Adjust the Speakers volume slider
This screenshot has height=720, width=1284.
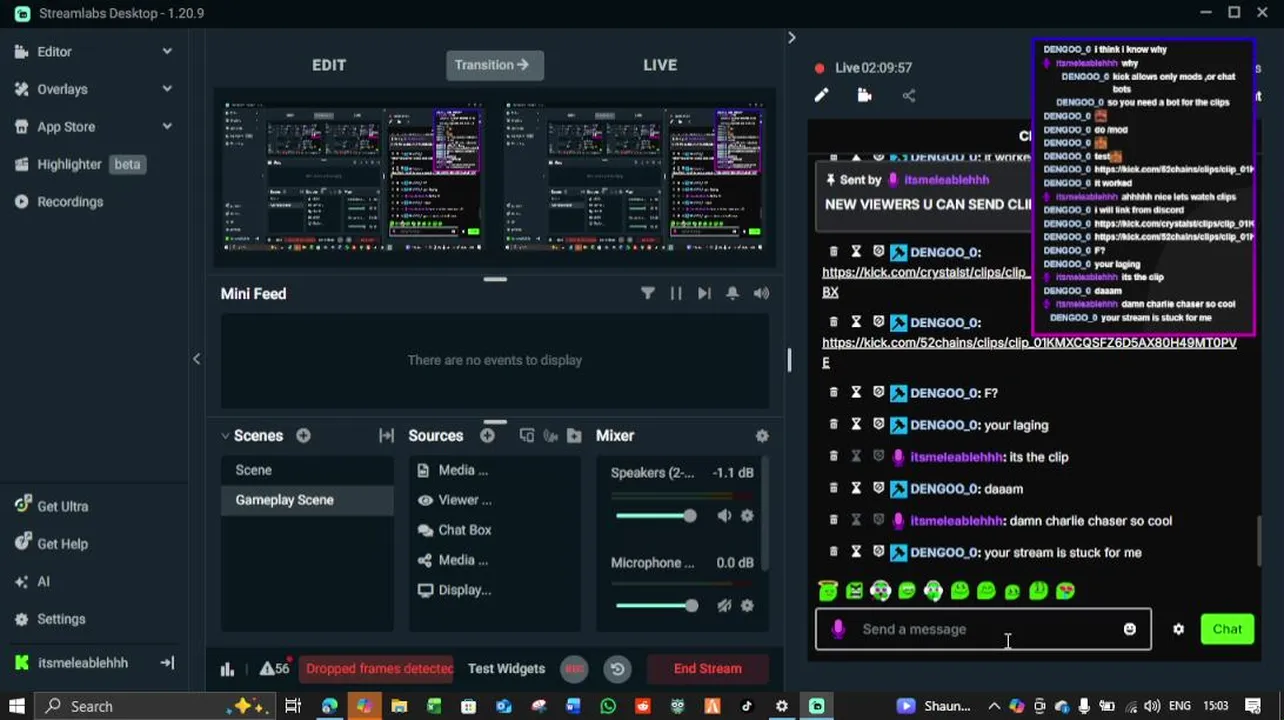tap(656, 516)
